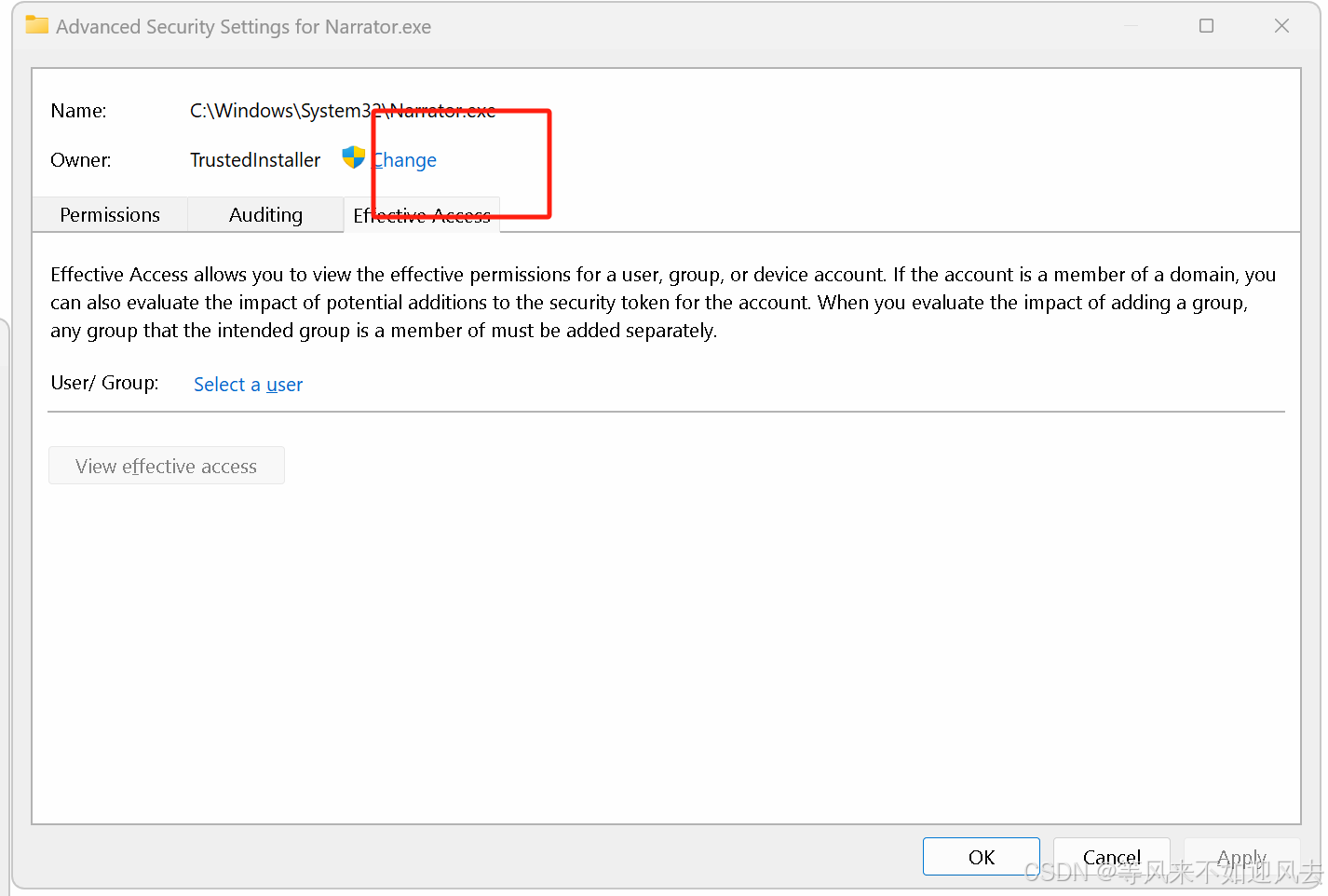Click the TrustedInstaller owner name
This screenshot has width=1328, height=896.
[255, 160]
